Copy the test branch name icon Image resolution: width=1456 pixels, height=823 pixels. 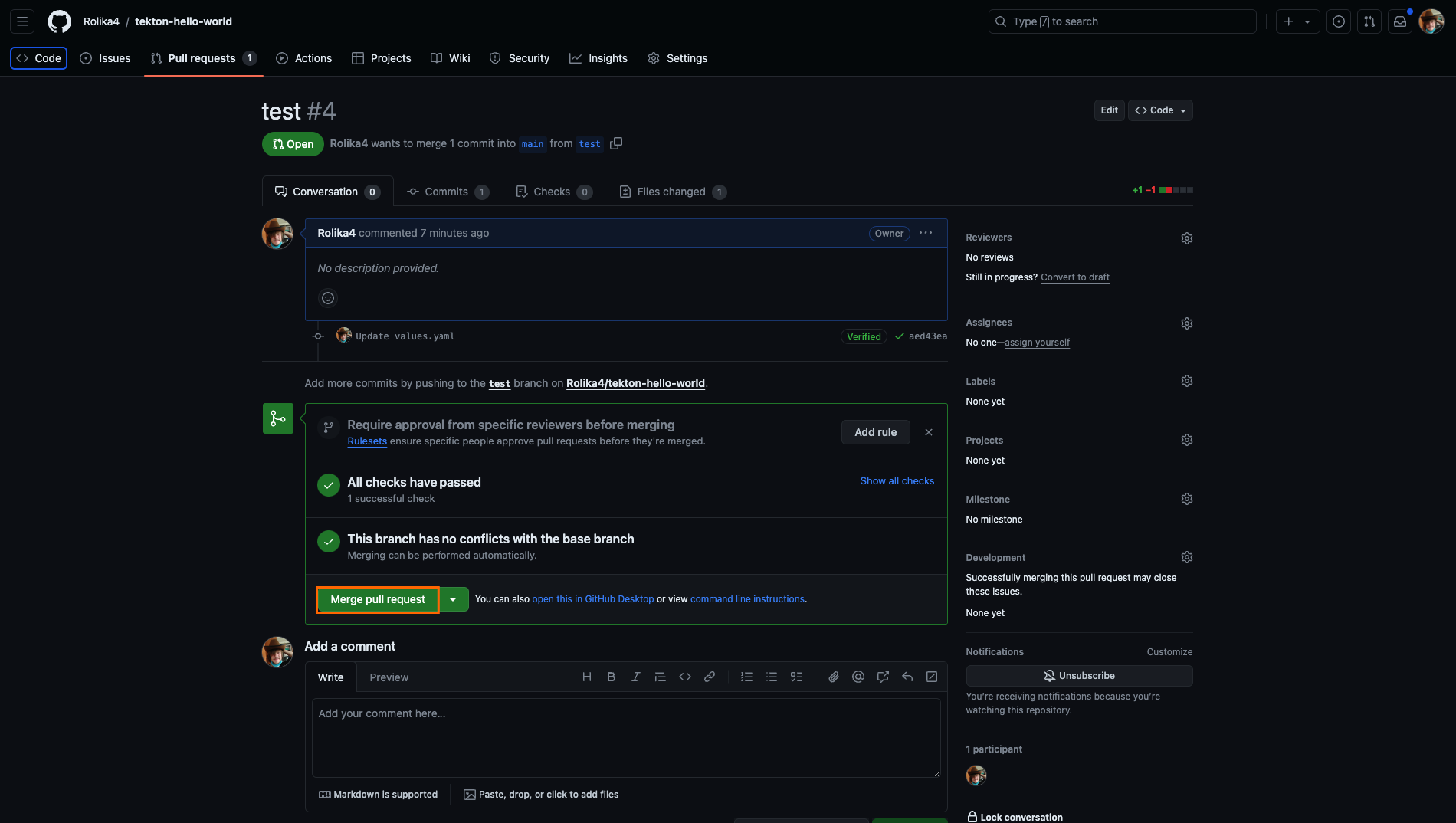(616, 143)
